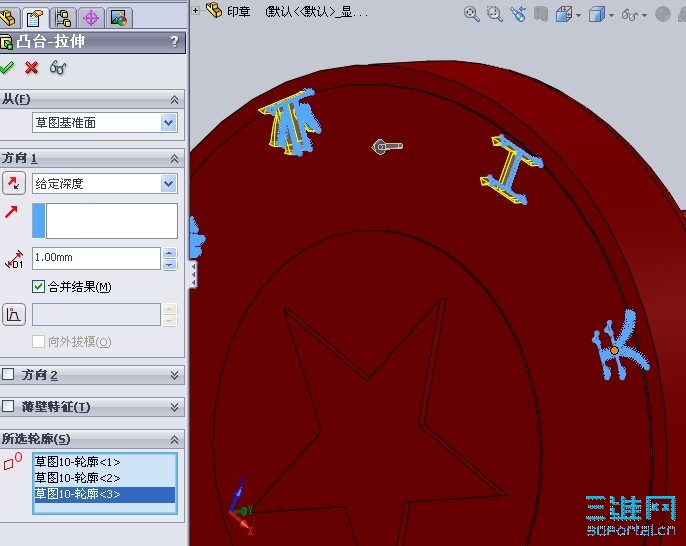Click the coordinate triad in the viewport

point(241,507)
